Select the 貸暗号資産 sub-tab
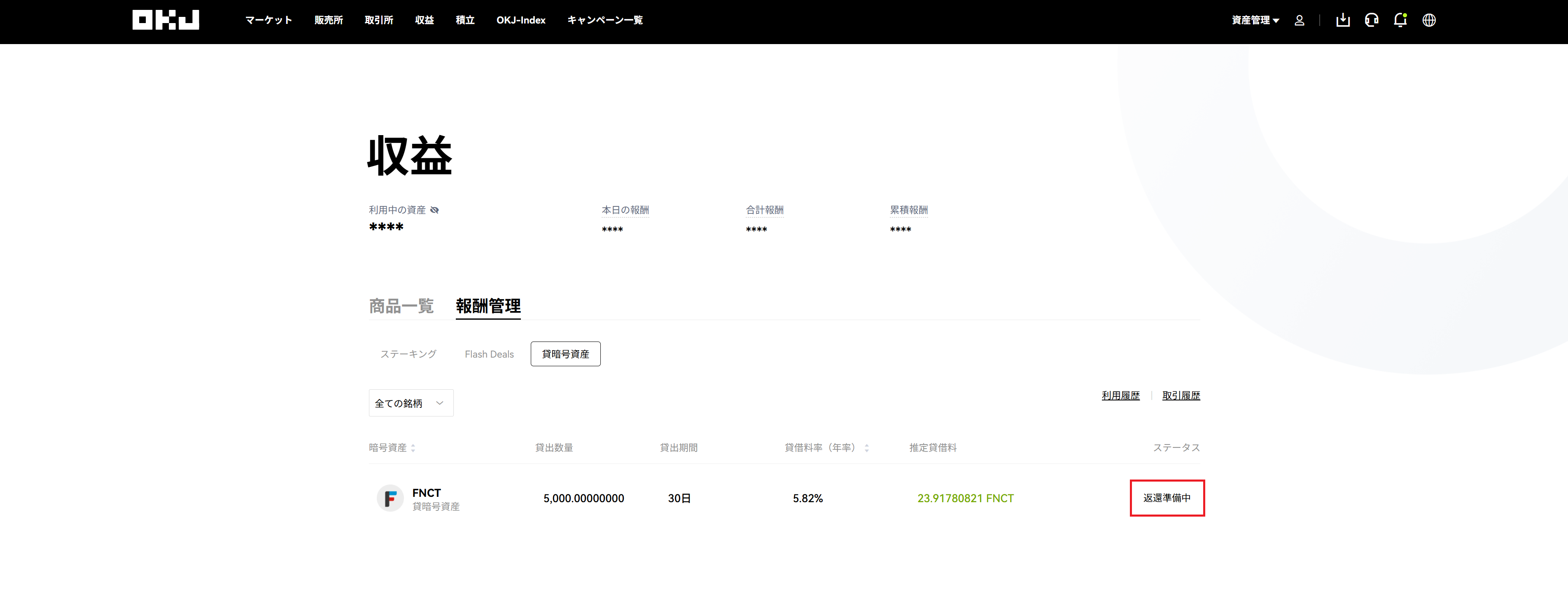Screen dimensions: 1568x599 [565, 354]
